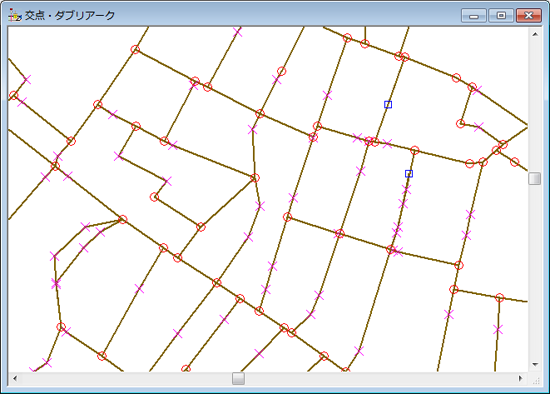Click the horizontal scrollbar left arrow
The width and height of the screenshot is (550, 394).
[x=15, y=379]
